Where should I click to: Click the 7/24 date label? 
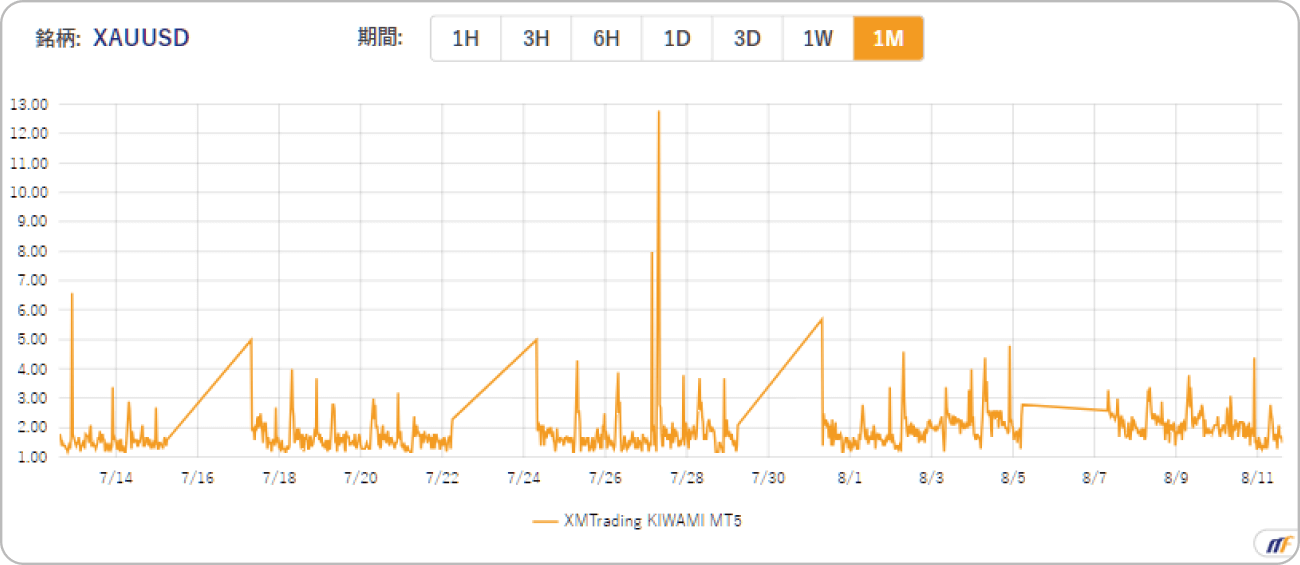pyautogui.click(x=524, y=477)
